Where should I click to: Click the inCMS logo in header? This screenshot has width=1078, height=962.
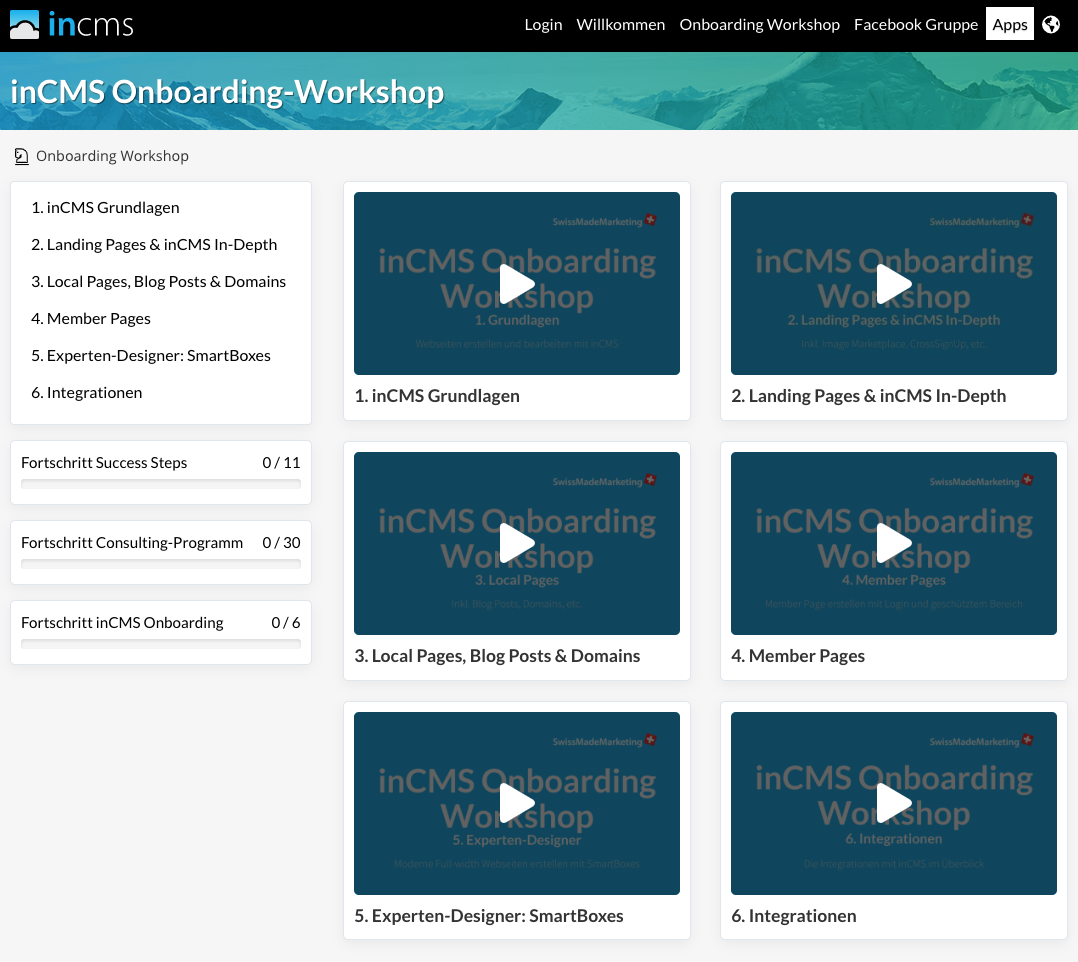(72, 25)
